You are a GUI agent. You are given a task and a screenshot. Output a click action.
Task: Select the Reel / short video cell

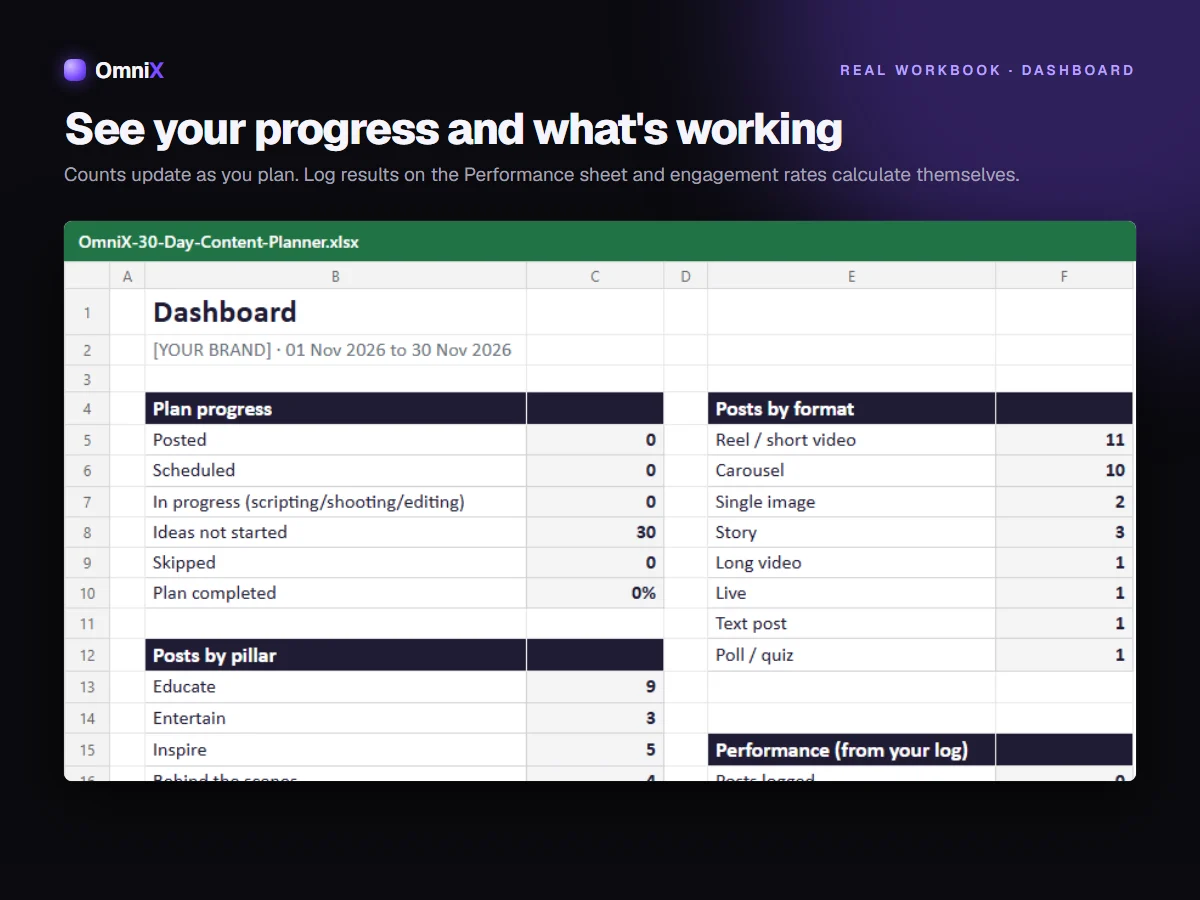[852, 440]
